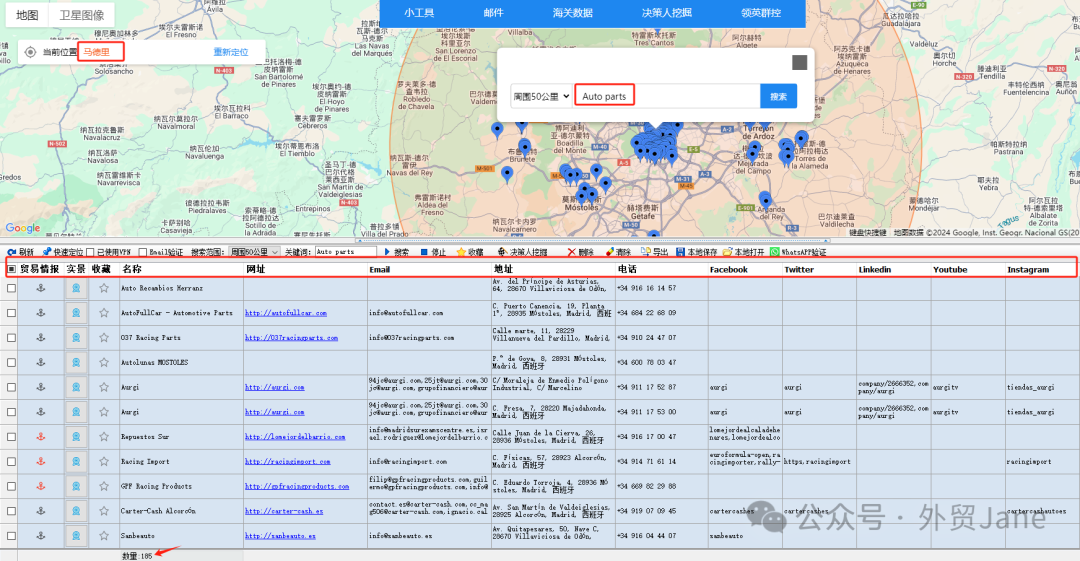
Task: Check the Repuestos Sur row checkbox
Action: click(12, 436)
